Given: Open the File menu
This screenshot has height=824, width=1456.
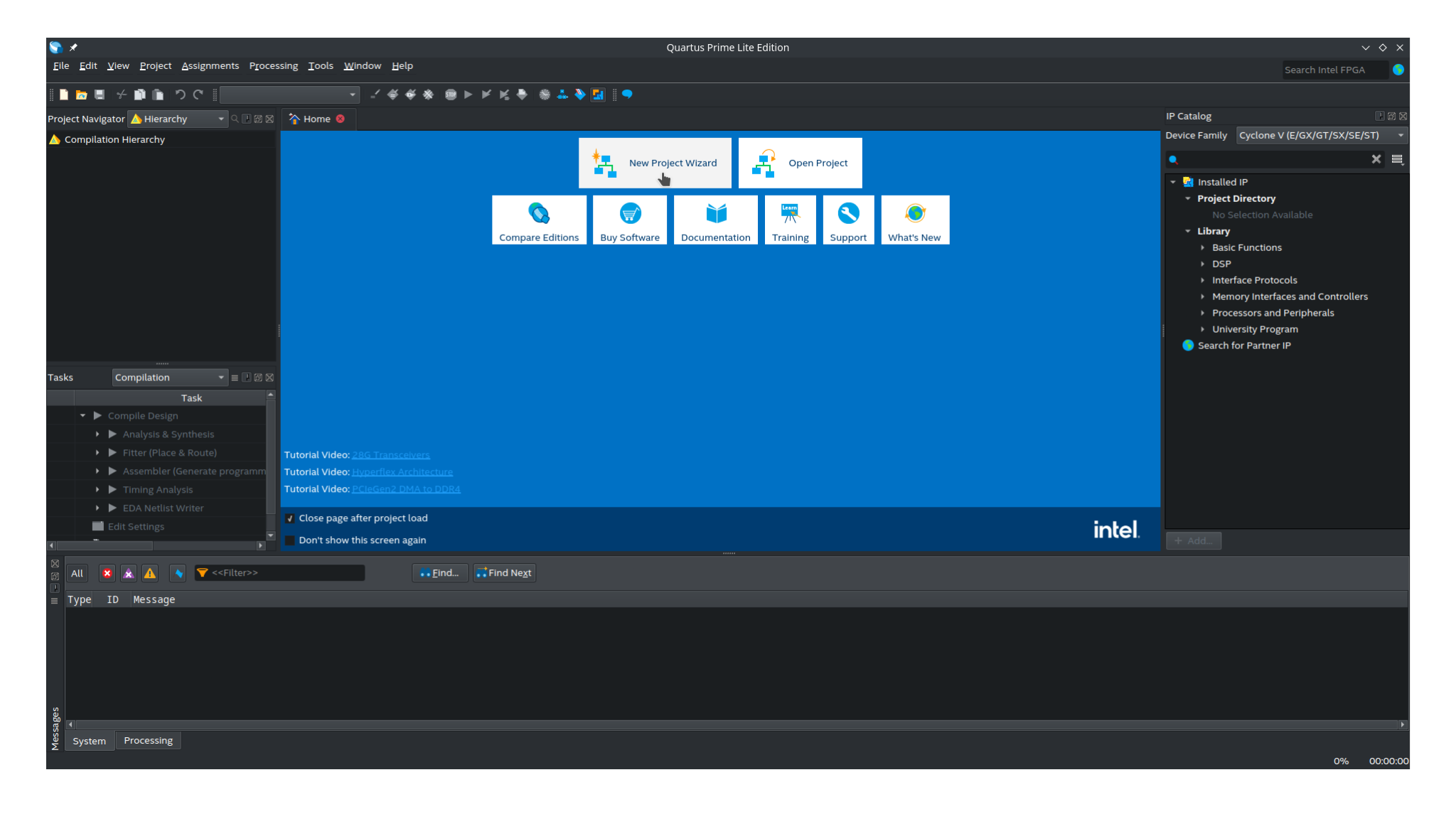Looking at the screenshot, I should 61,65.
